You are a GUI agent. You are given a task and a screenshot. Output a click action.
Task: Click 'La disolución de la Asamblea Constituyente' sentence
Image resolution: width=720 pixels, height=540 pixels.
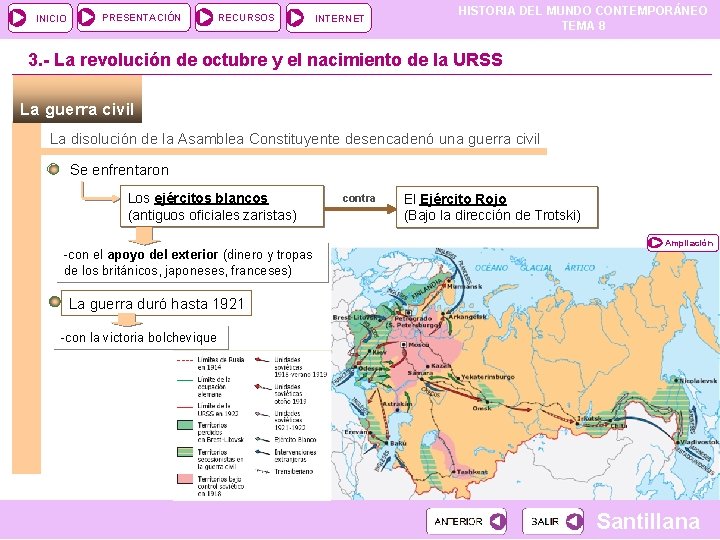pos(294,139)
